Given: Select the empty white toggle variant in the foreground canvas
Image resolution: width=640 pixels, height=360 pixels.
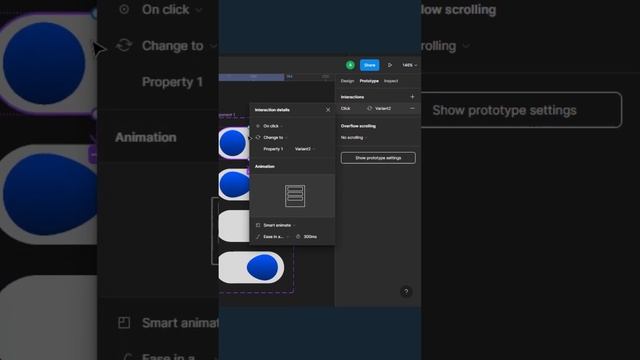Looking at the screenshot, I should coord(234,226).
